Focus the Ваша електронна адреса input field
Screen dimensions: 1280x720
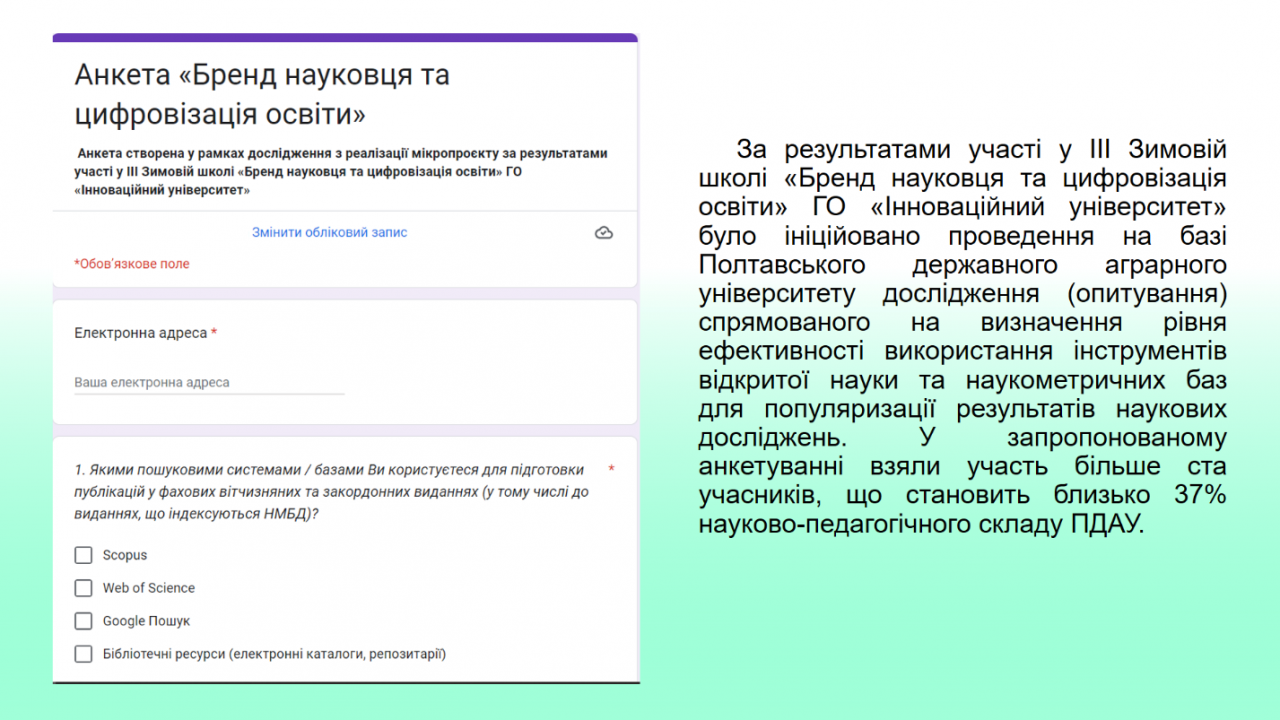click(209, 383)
